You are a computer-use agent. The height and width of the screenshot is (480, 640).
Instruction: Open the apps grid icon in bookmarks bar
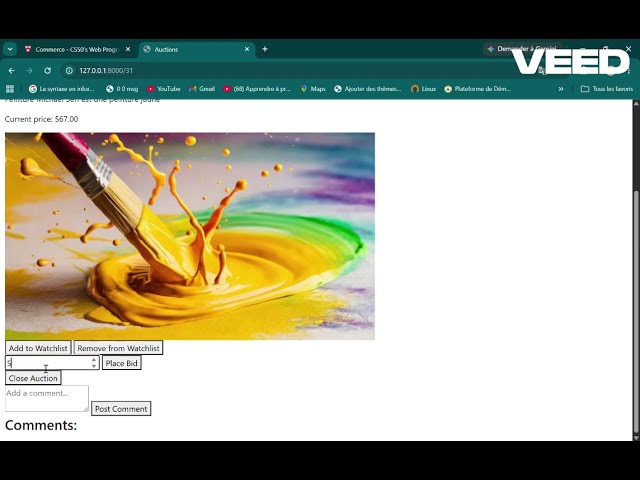click(x=10, y=89)
